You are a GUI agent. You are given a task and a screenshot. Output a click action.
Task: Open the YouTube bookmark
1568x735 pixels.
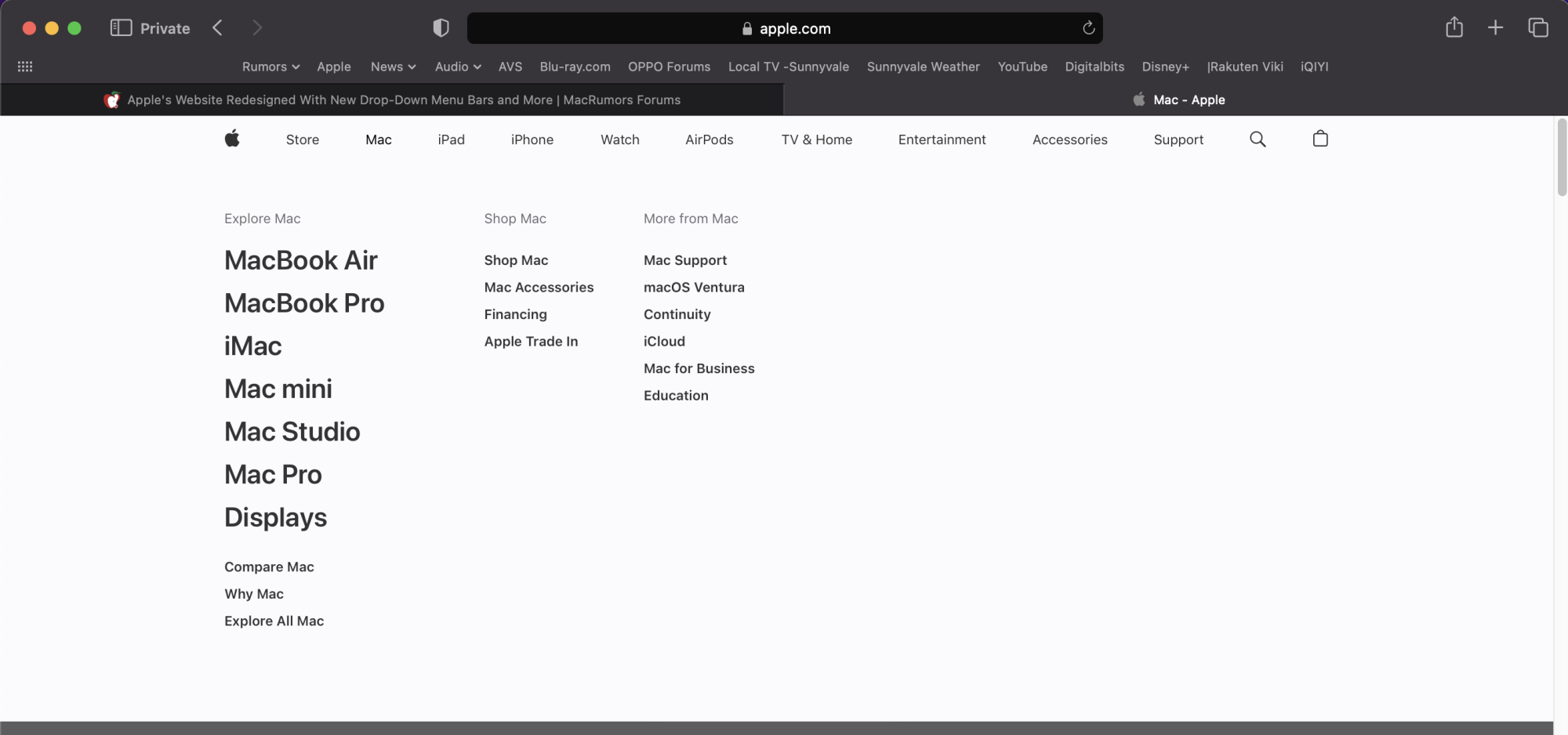point(1022,67)
